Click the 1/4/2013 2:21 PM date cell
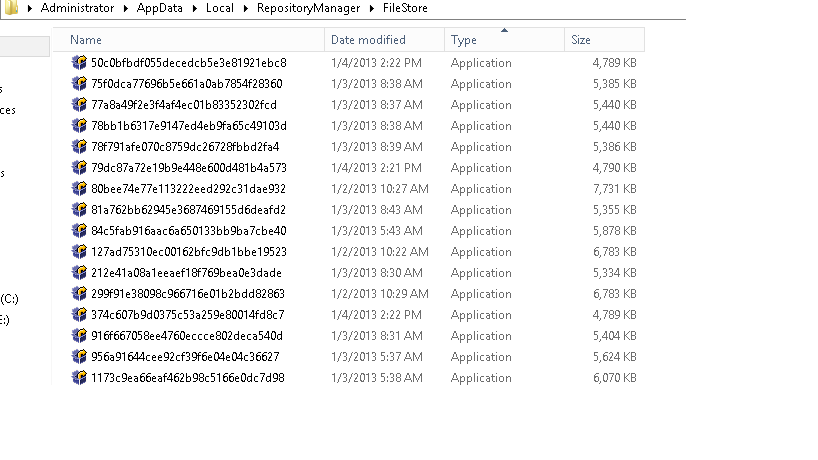 tap(376, 168)
